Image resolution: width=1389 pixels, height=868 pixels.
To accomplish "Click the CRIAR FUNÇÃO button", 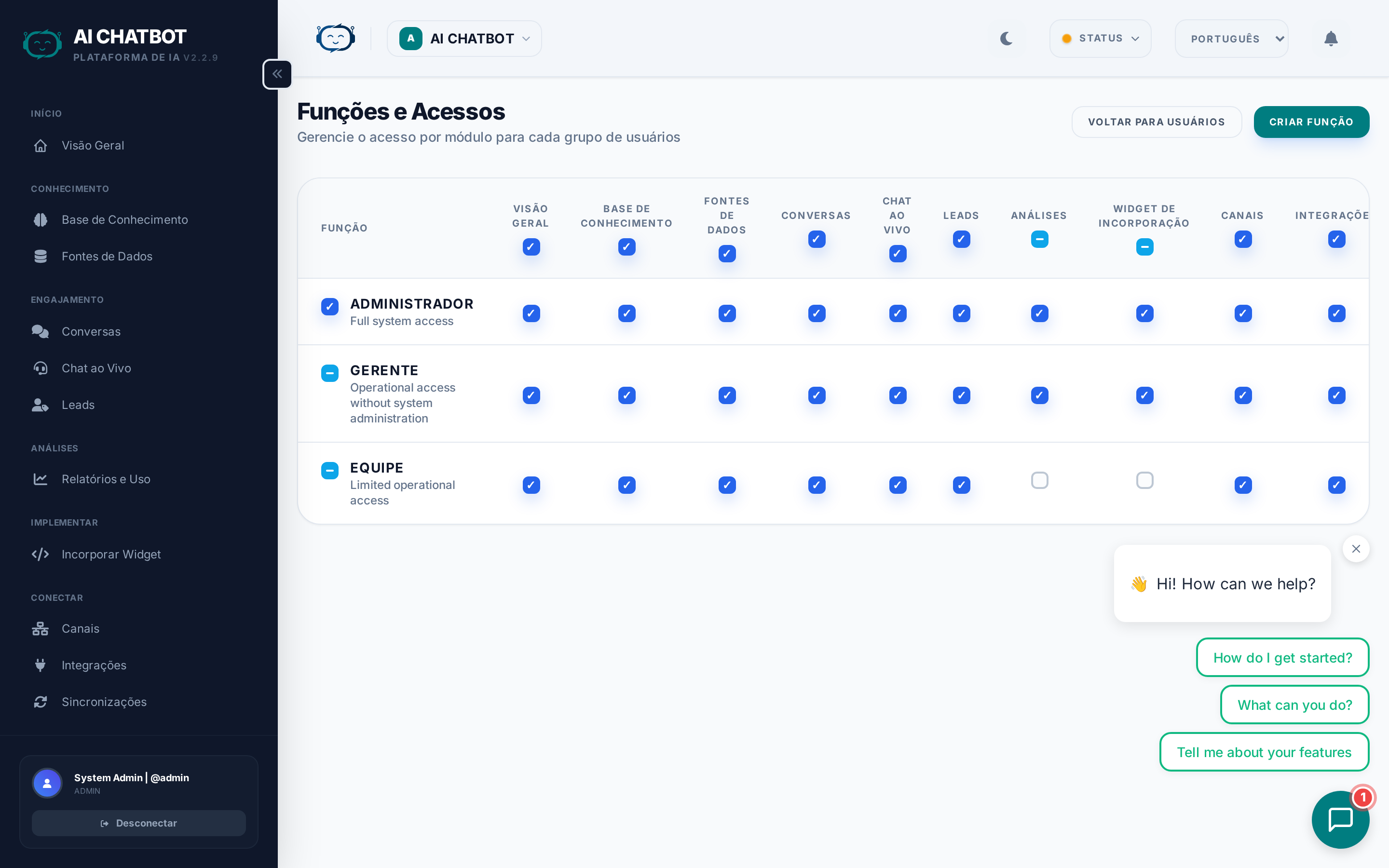I will pos(1311,122).
